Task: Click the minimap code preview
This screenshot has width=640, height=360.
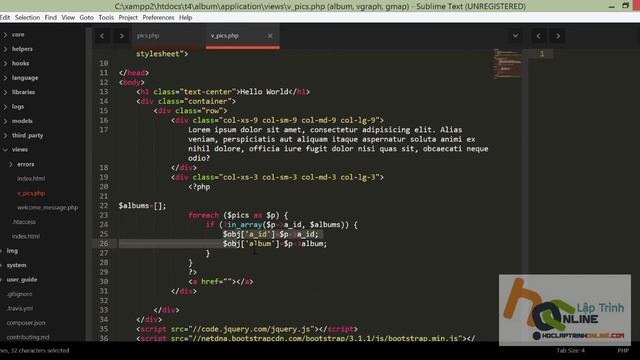Action: [x=507, y=64]
